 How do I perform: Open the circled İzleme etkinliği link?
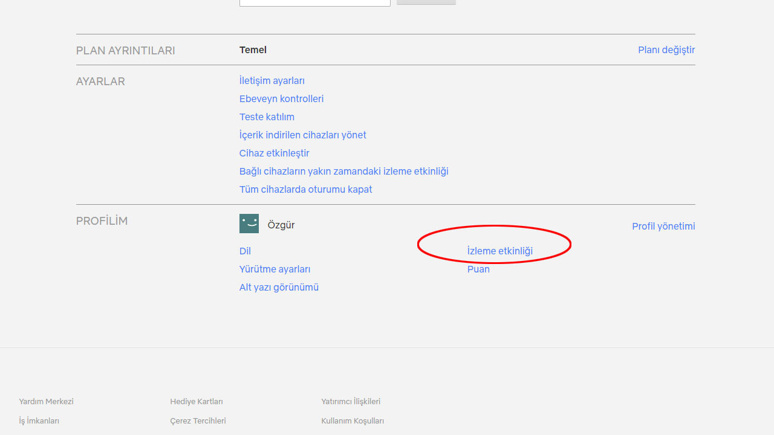(499, 251)
